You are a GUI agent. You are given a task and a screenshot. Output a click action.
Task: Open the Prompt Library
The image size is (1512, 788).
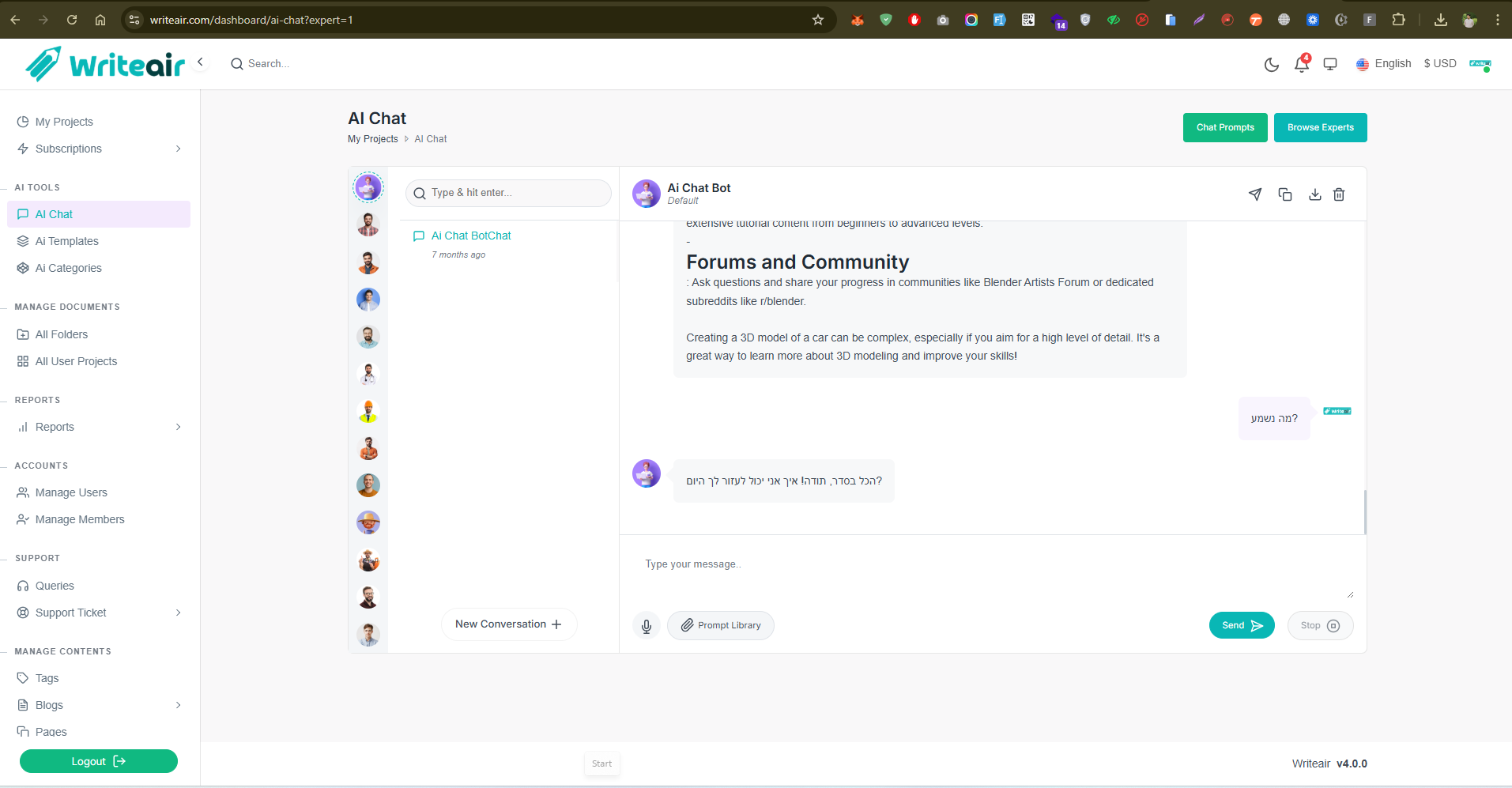[720, 625]
